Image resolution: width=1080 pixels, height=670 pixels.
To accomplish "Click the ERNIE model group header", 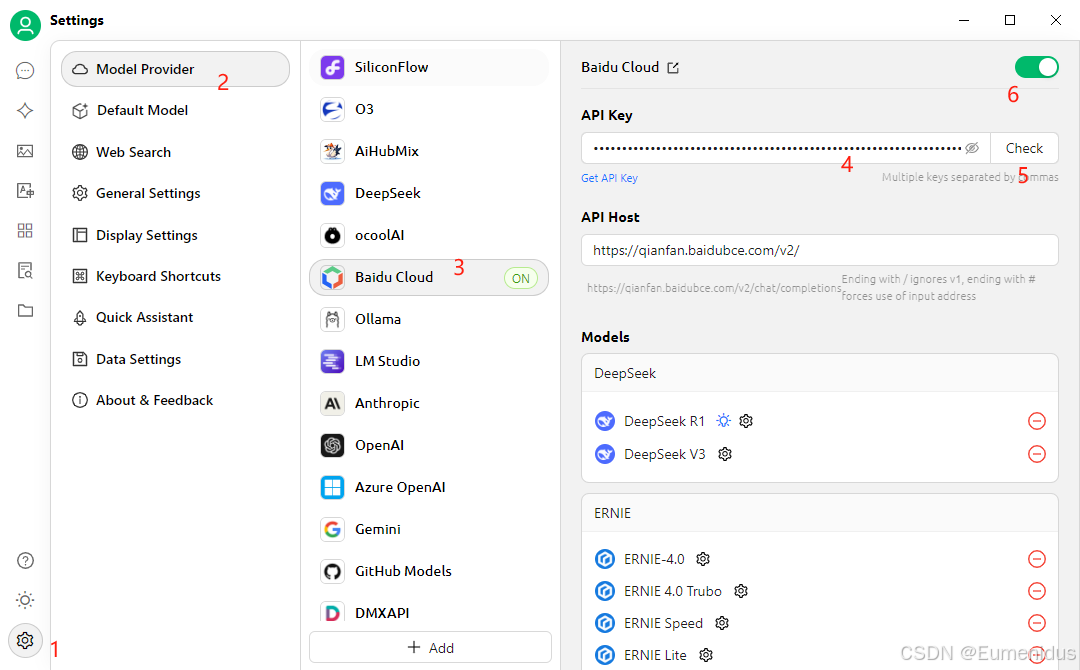I will tap(820, 513).
